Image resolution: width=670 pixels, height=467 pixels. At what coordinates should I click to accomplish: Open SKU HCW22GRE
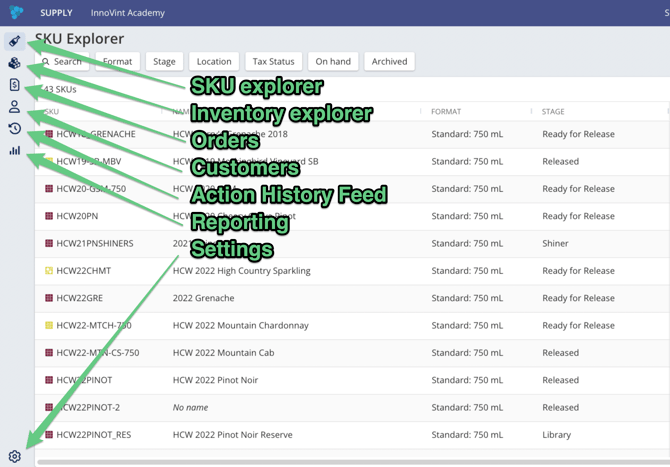[x=79, y=298]
